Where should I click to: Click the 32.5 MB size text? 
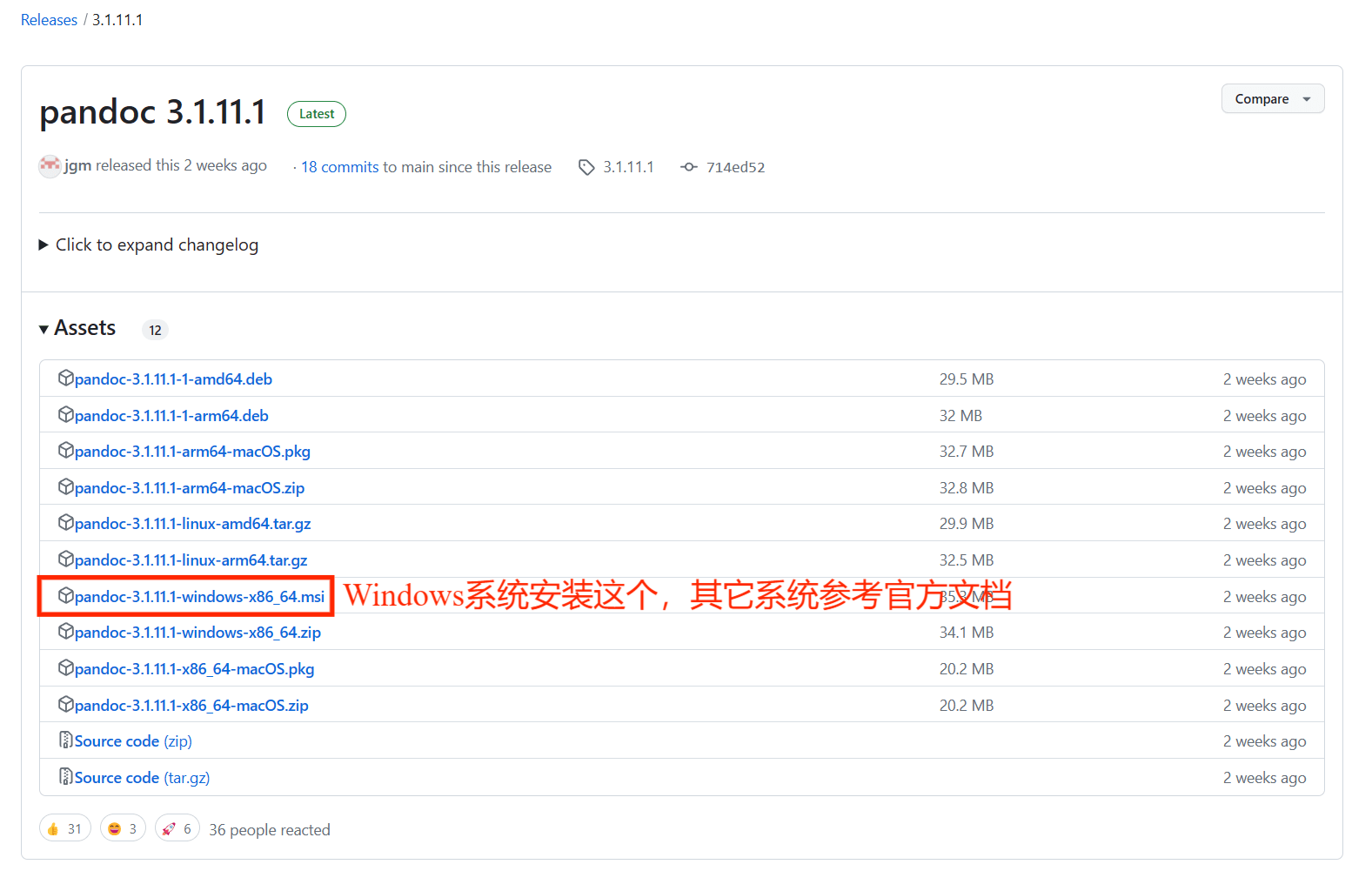(967, 560)
